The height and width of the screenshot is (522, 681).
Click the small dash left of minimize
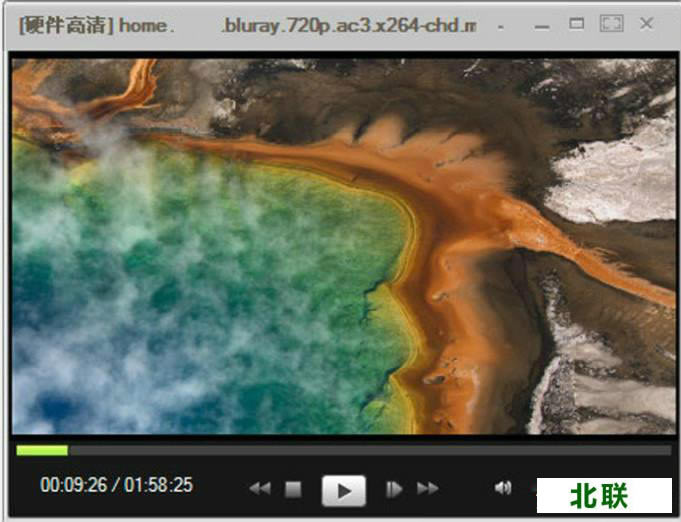pos(500,25)
